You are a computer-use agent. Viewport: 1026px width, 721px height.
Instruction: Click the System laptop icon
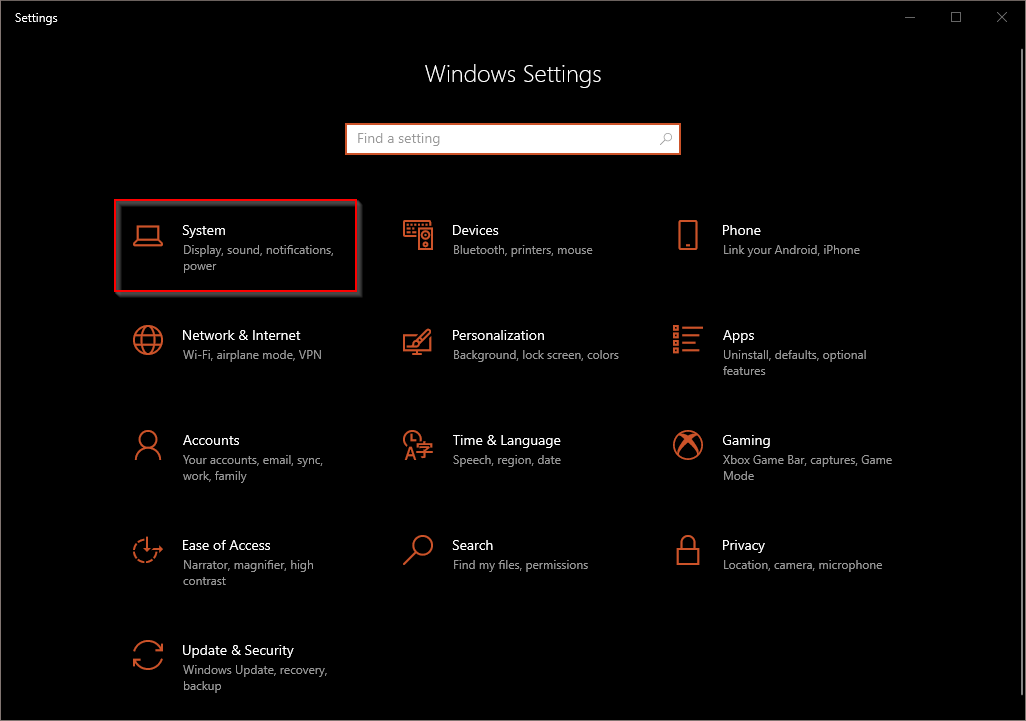pyautogui.click(x=148, y=236)
